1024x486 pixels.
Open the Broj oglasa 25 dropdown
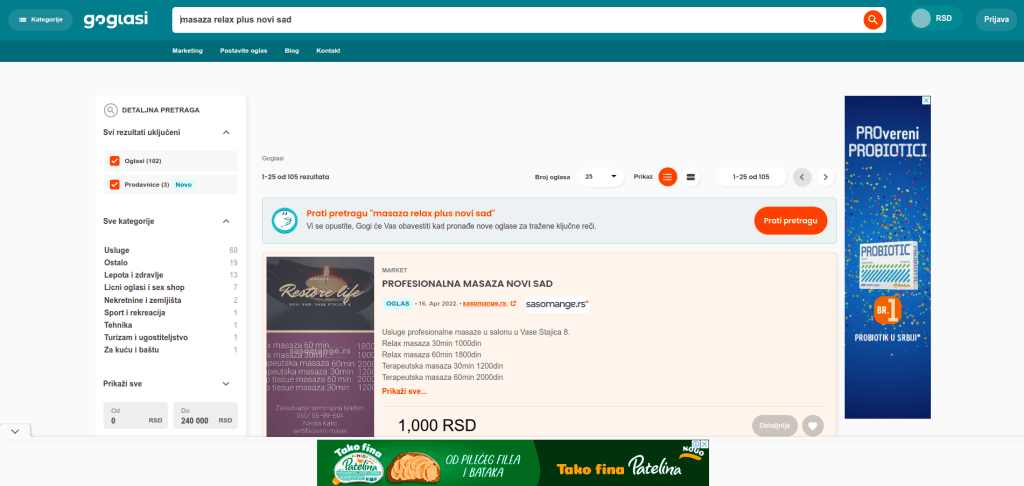(600, 177)
